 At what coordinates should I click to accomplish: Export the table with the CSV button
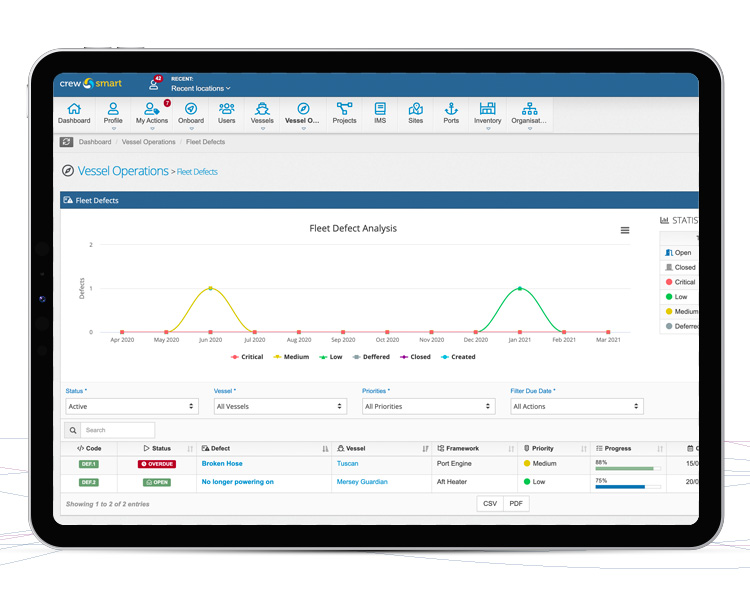pyautogui.click(x=490, y=503)
